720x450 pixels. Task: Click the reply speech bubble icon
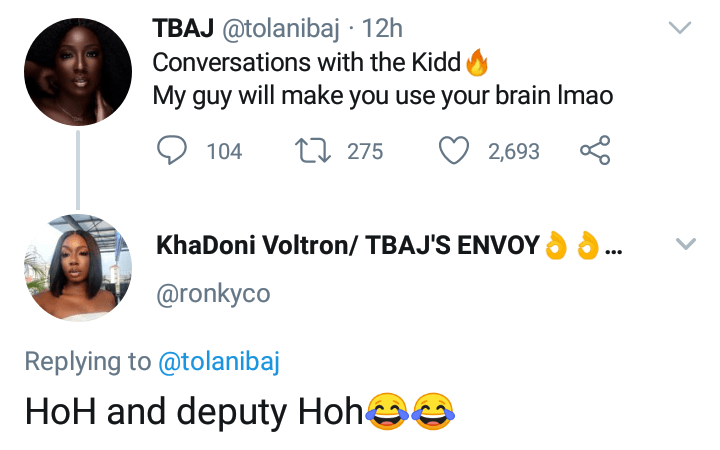pos(173,151)
